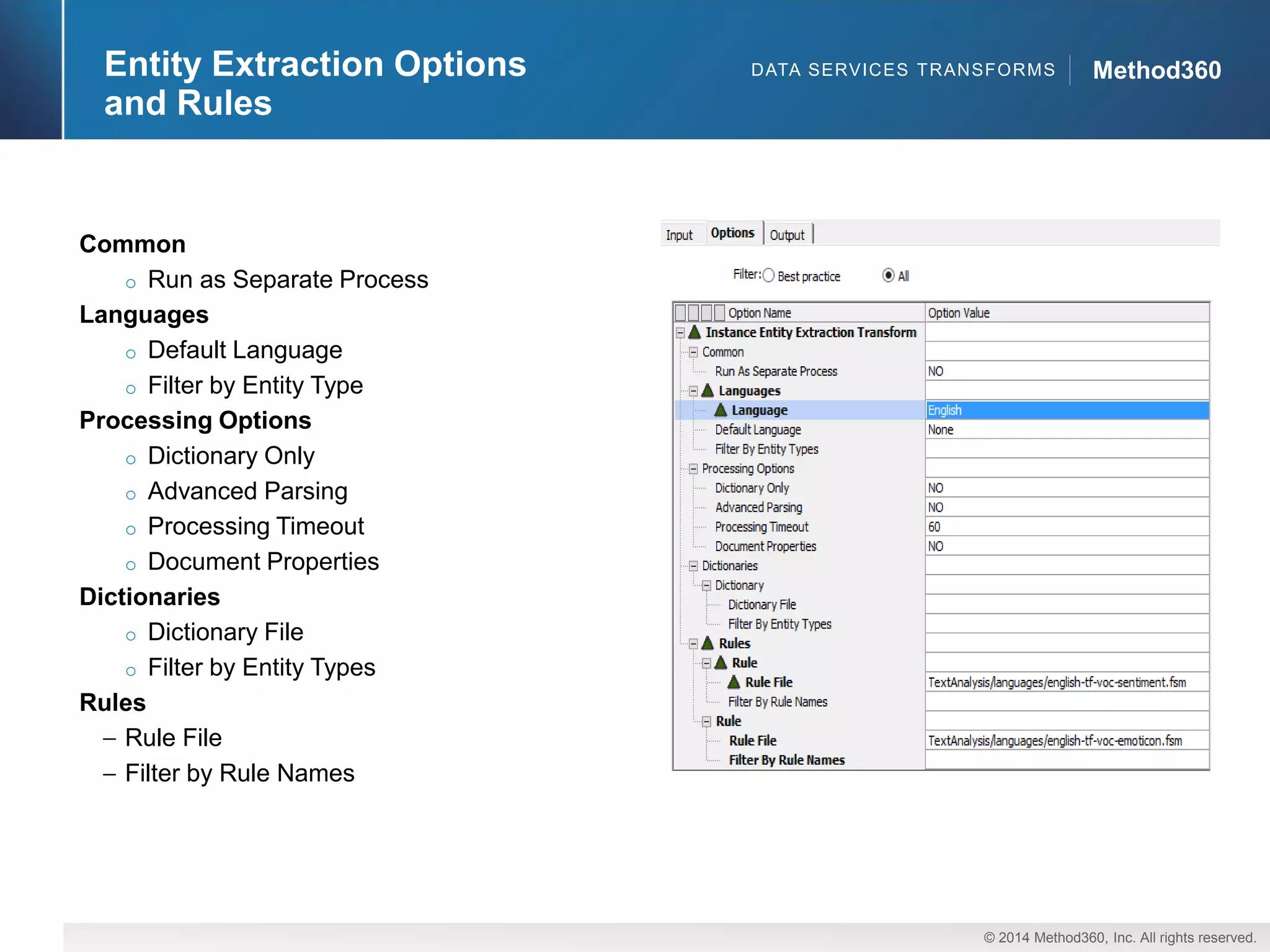The width and height of the screenshot is (1270, 952).
Task: Click the Option Value column header
Action: click(1067, 312)
